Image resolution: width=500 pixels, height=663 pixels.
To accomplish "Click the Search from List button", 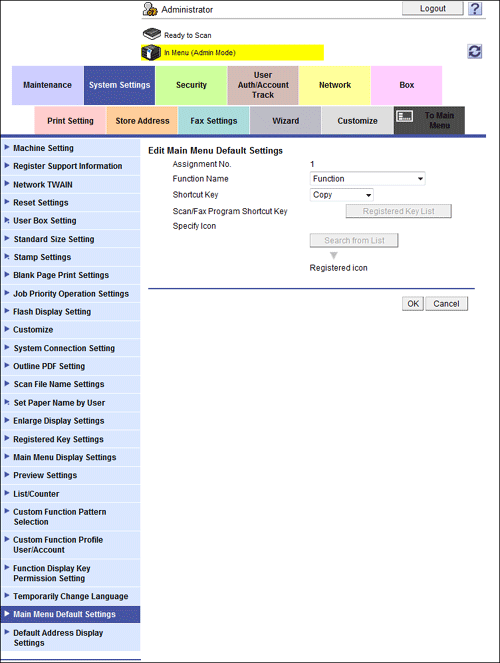I will pyautogui.click(x=354, y=241).
